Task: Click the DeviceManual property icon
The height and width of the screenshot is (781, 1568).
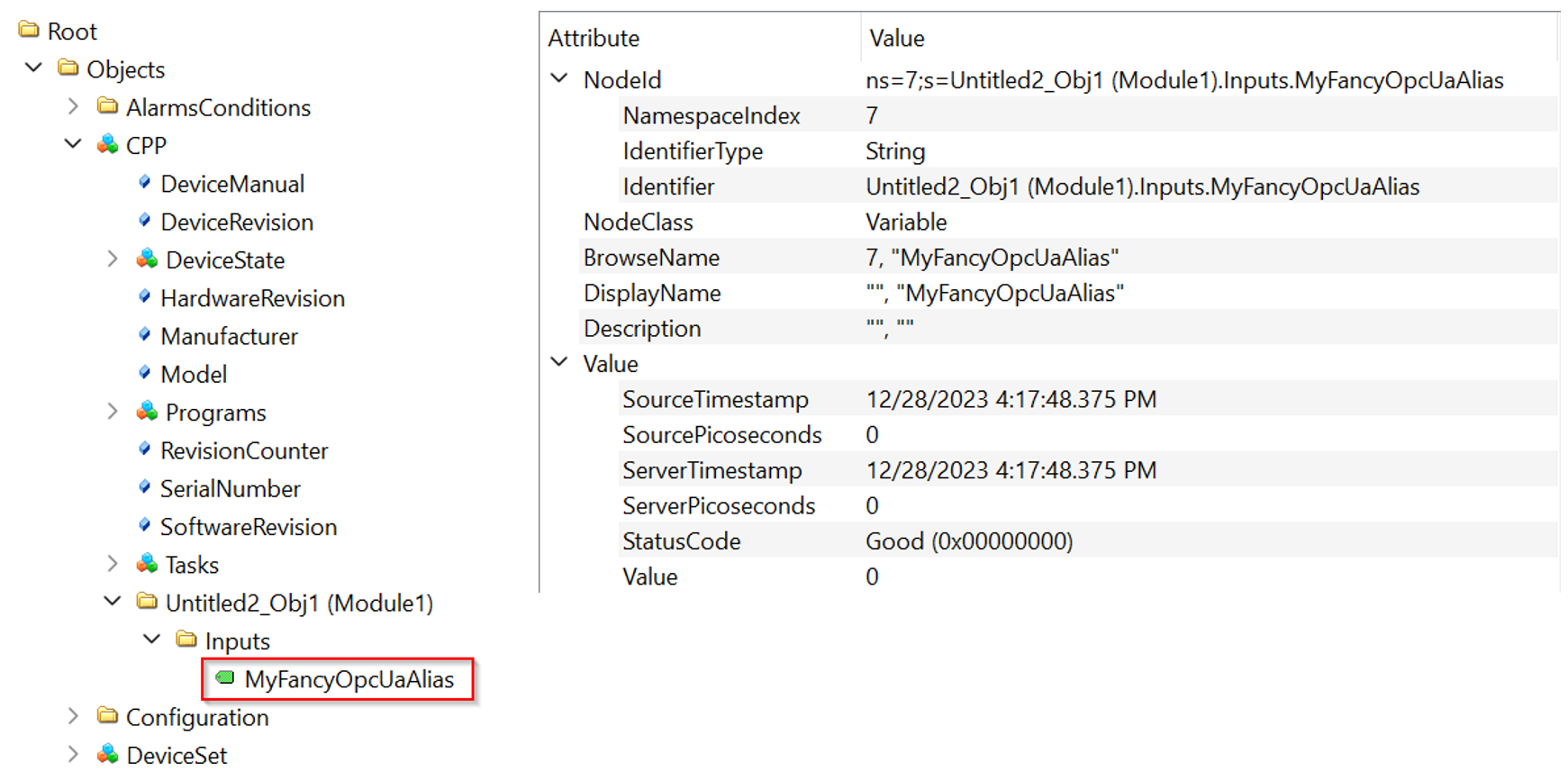Action: click(144, 182)
